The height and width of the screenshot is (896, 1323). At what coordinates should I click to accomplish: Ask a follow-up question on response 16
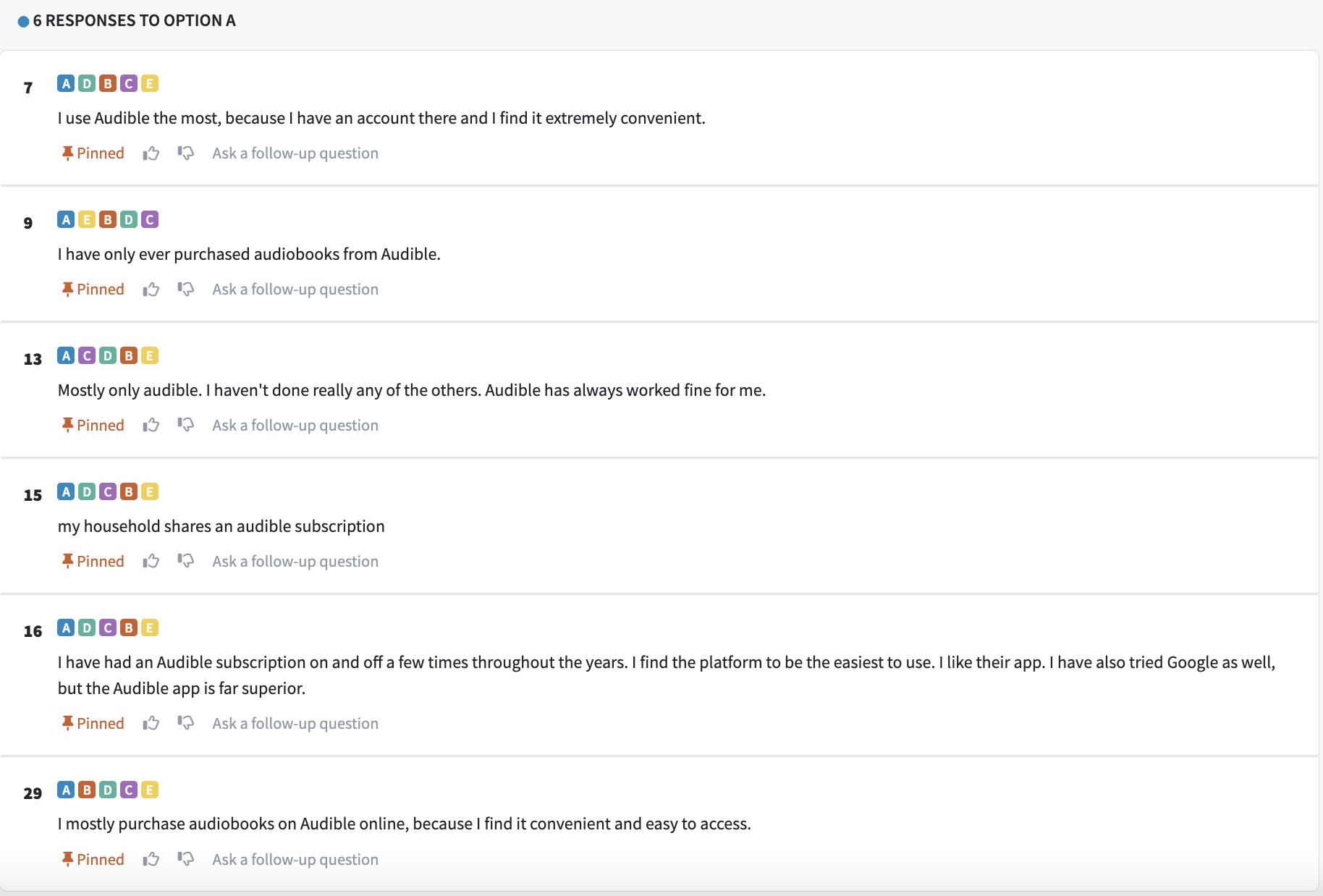(295, 724)
